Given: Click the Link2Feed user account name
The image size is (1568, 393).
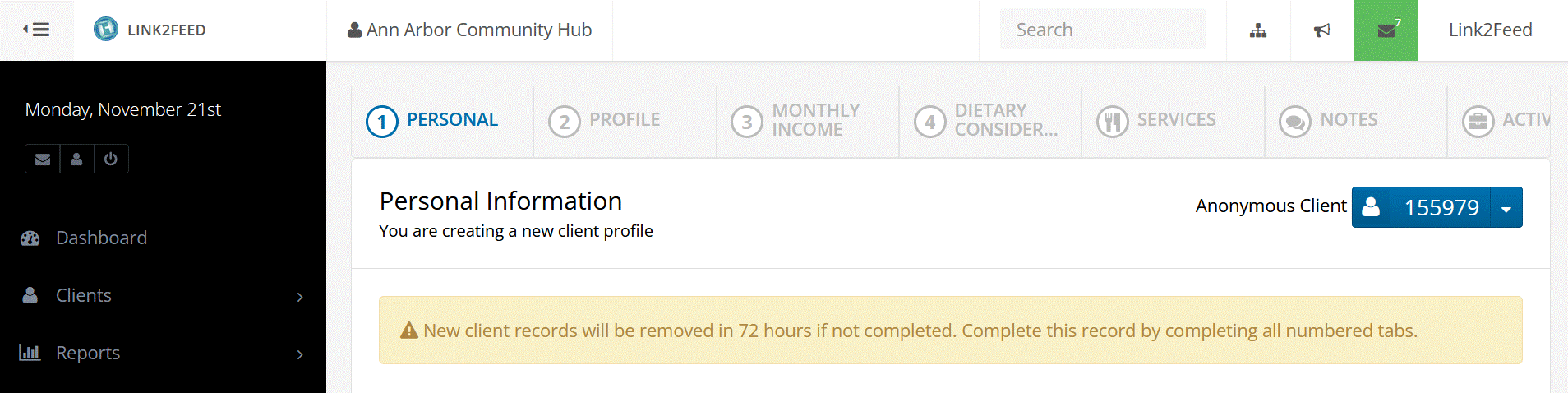Looking at the screenshot, I should (1490, 30).
